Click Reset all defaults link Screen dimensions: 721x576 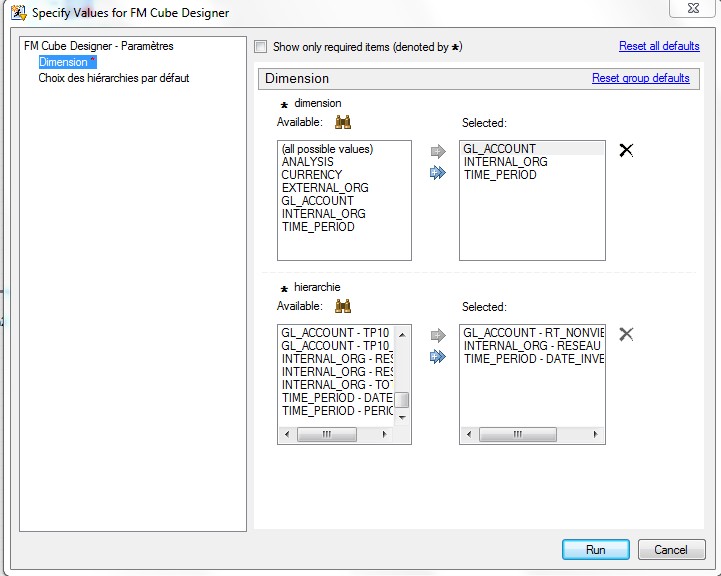coord(659,46)
